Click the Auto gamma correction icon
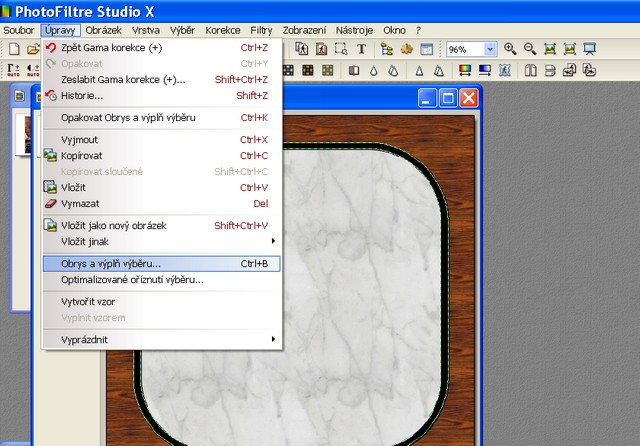This screenshot has width=640, height=446. tap(13, 70)
